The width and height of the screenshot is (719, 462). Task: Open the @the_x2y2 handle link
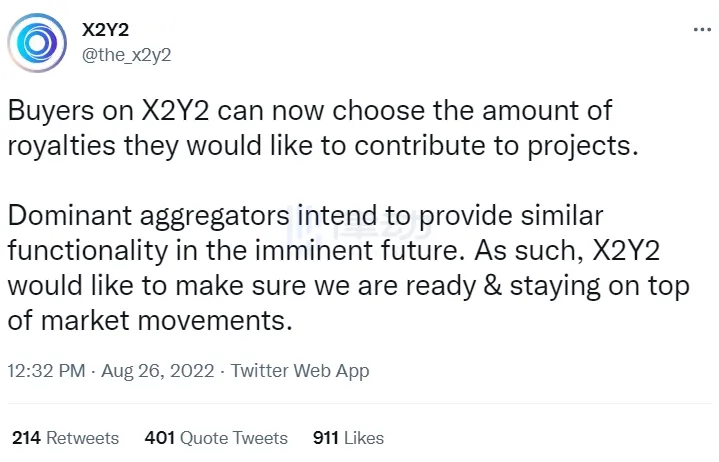126,55
